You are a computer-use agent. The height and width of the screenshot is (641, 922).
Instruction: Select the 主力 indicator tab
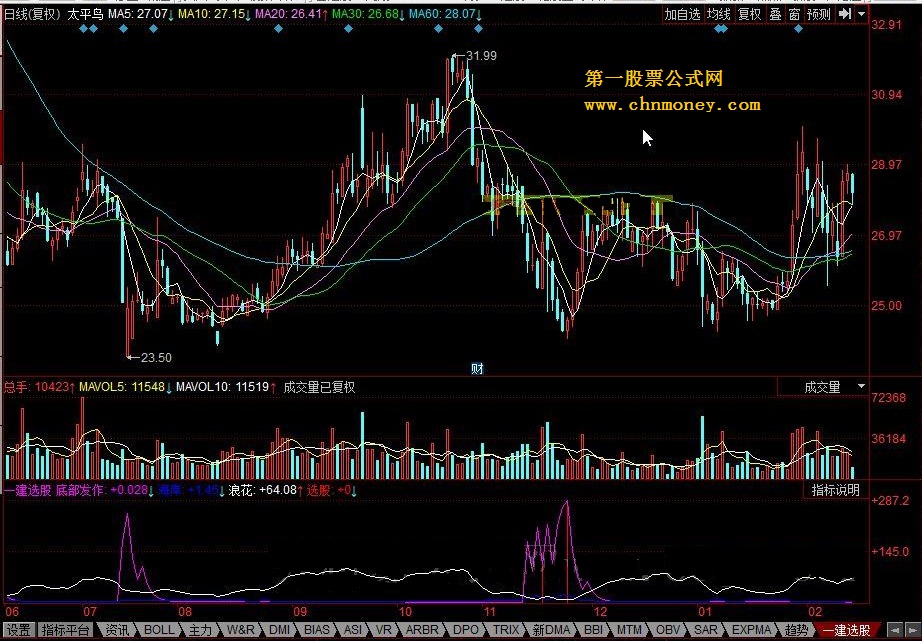click(x=200, y=630)
